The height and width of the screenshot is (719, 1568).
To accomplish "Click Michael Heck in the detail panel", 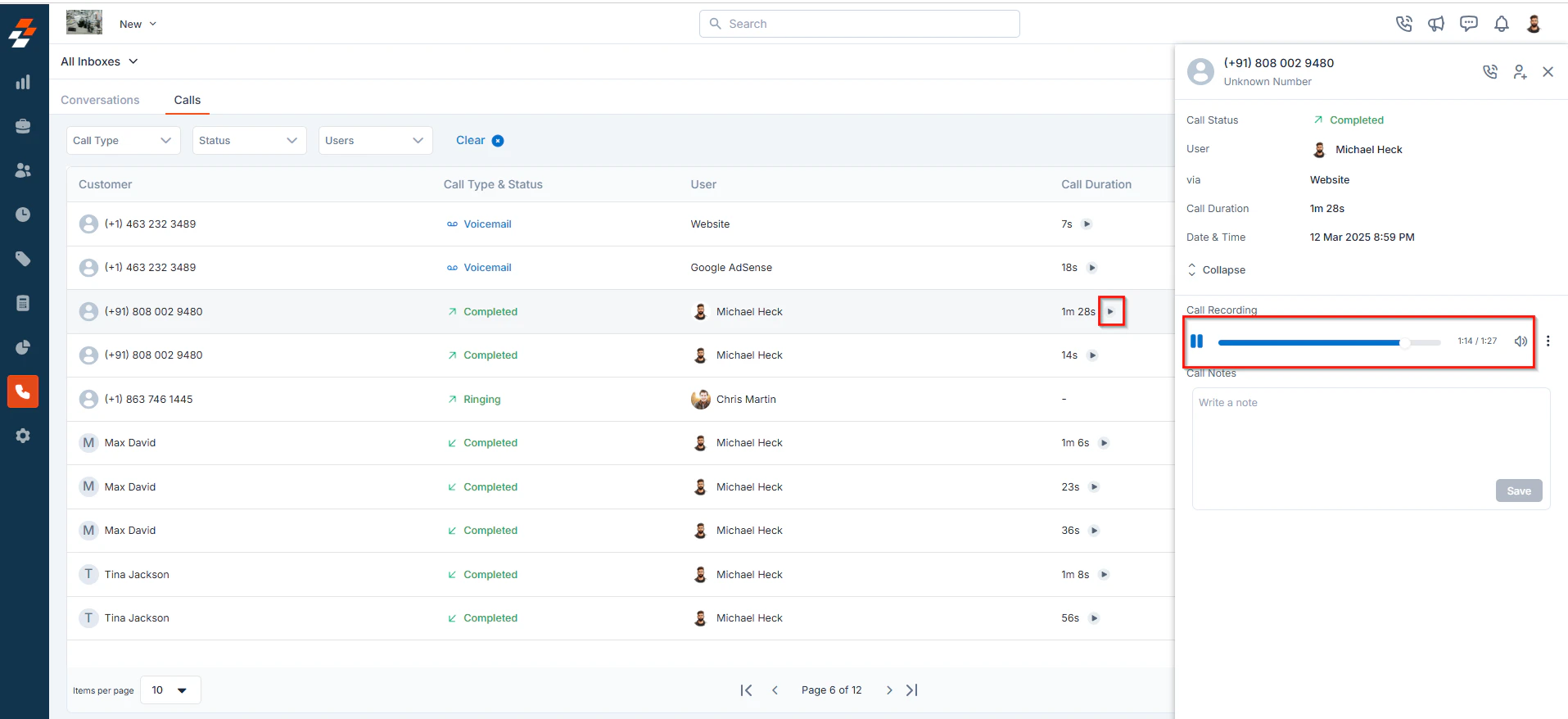I will coord(1368,150).
